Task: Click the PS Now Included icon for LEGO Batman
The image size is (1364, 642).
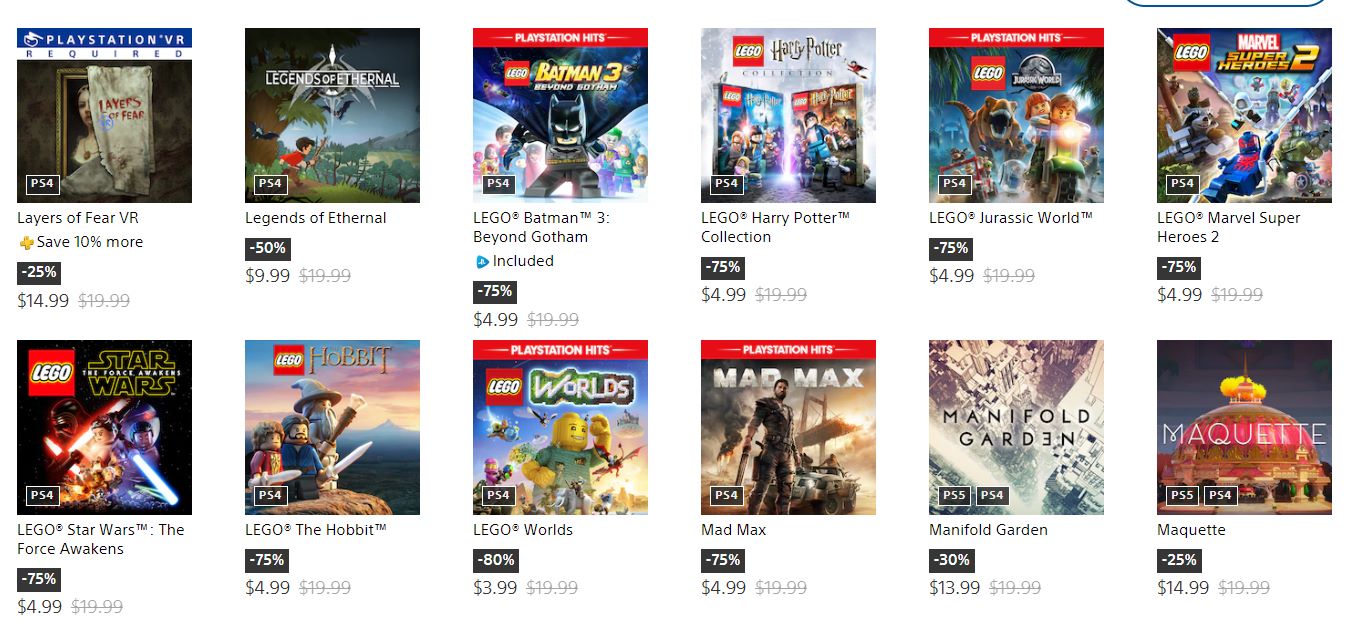Action: pyautogui.click(x=482, y=262)
